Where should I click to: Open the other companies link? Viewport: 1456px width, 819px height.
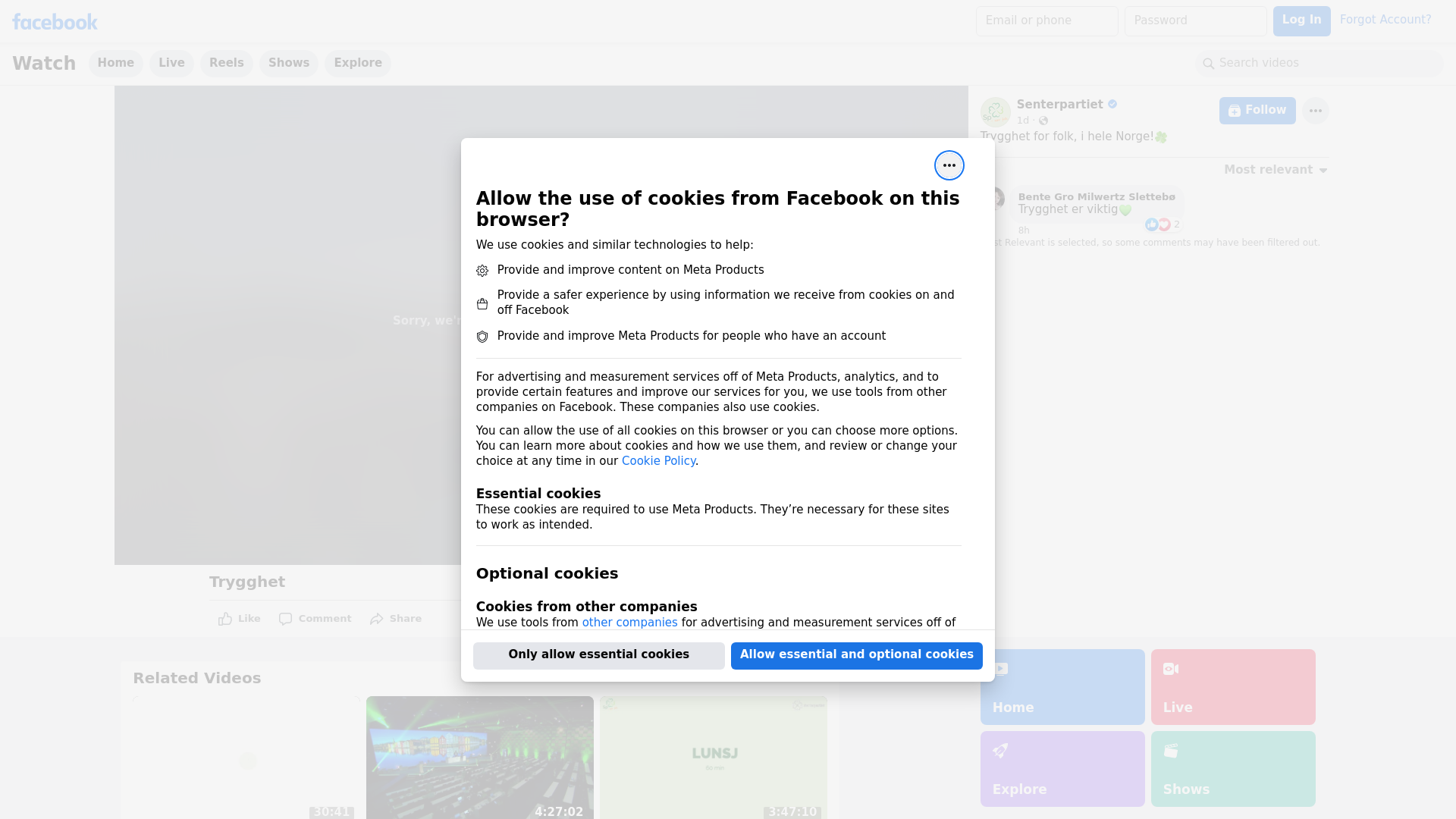click(x=629, y=623)
